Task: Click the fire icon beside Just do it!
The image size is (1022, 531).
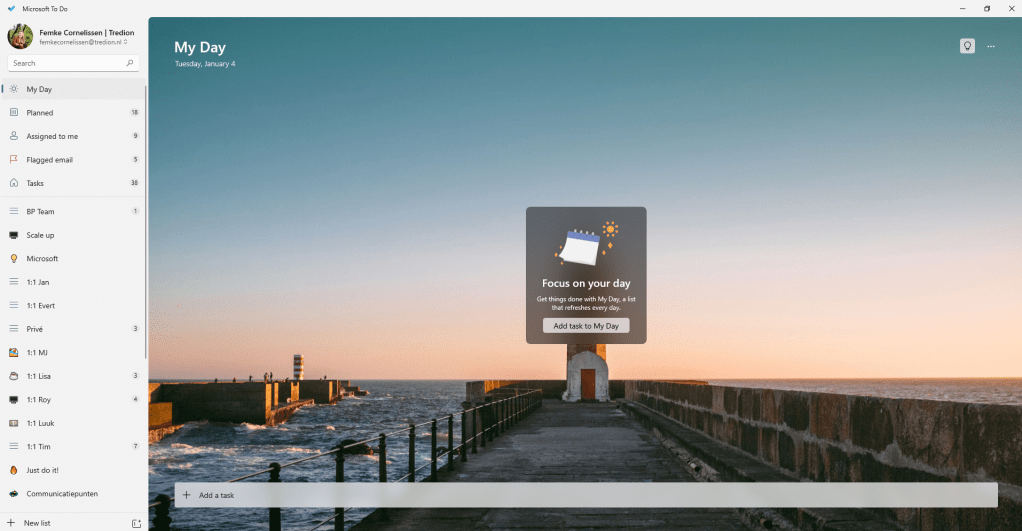Action: (x=14, y=470)
